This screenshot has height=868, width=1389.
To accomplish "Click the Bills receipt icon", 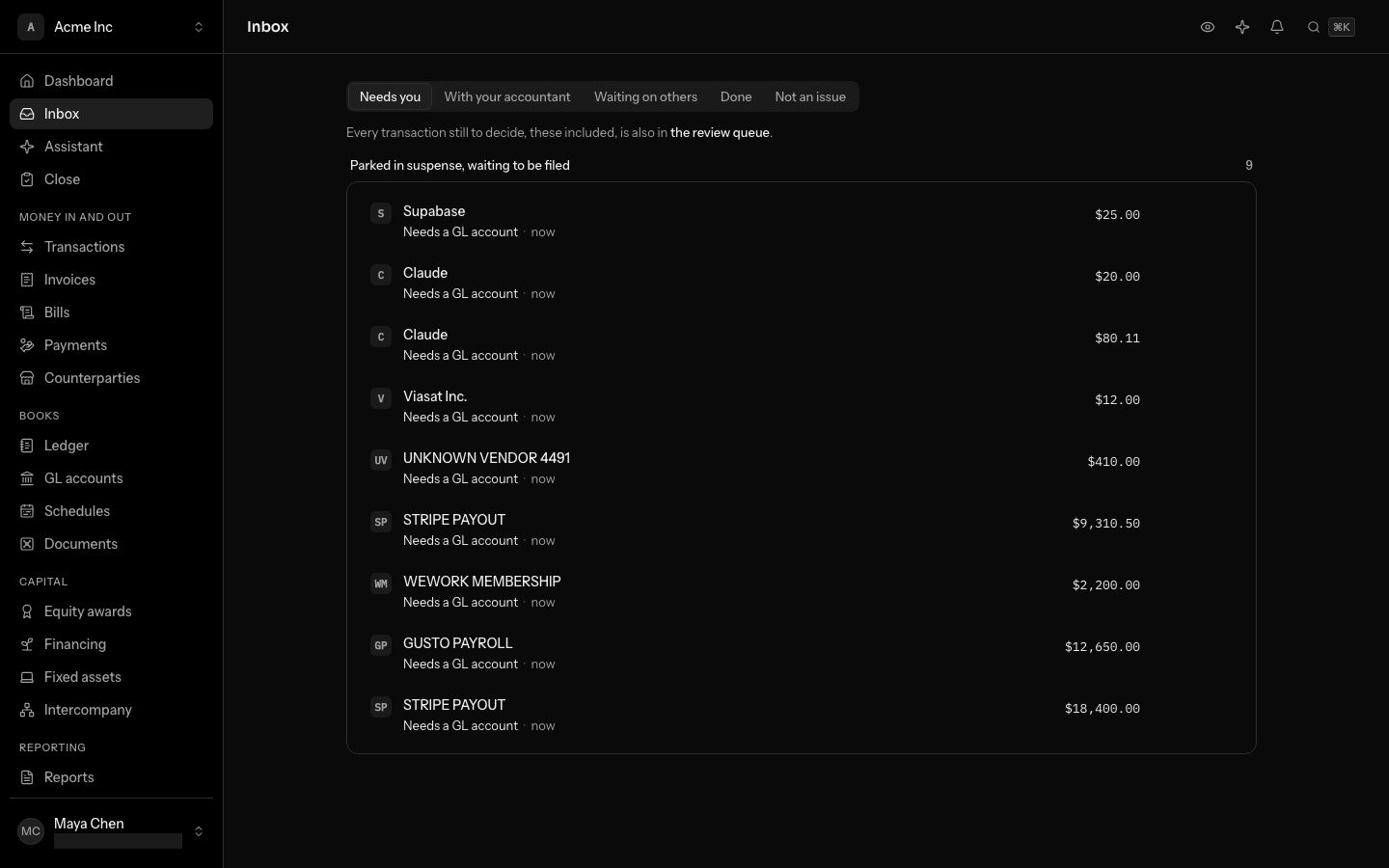I will (27, 312).
